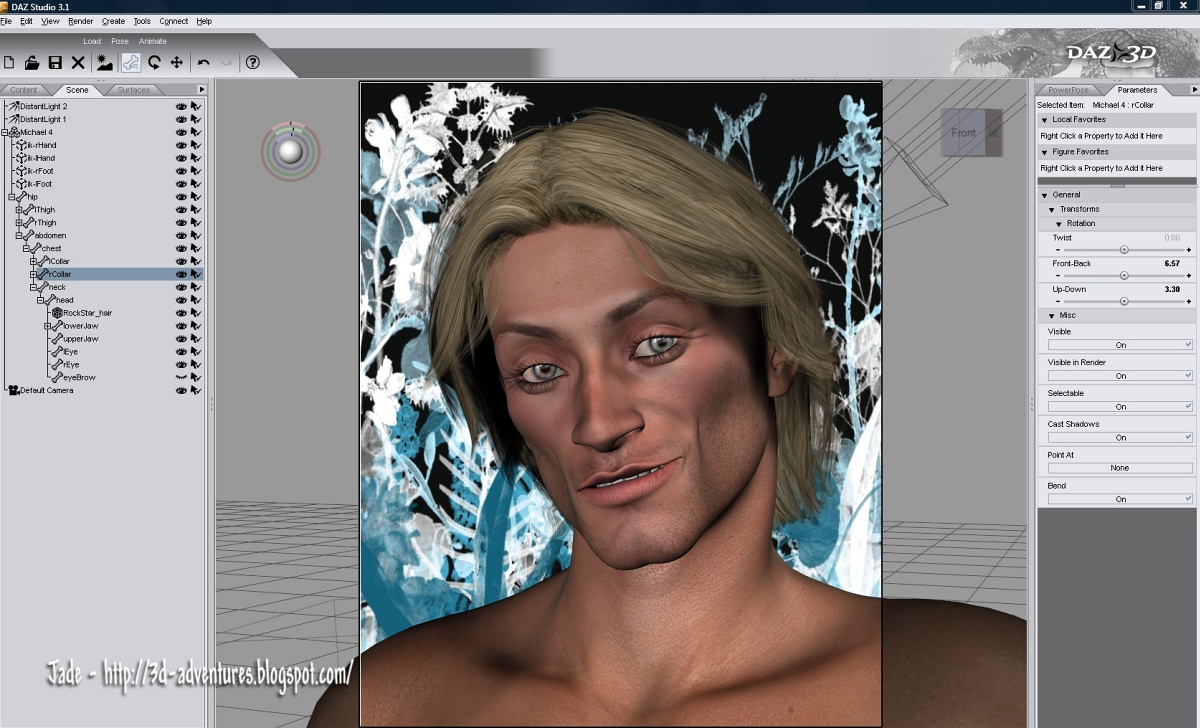The image size is (1200, 728).
Task: Click the Pose activity label
Action: point(120,41)
